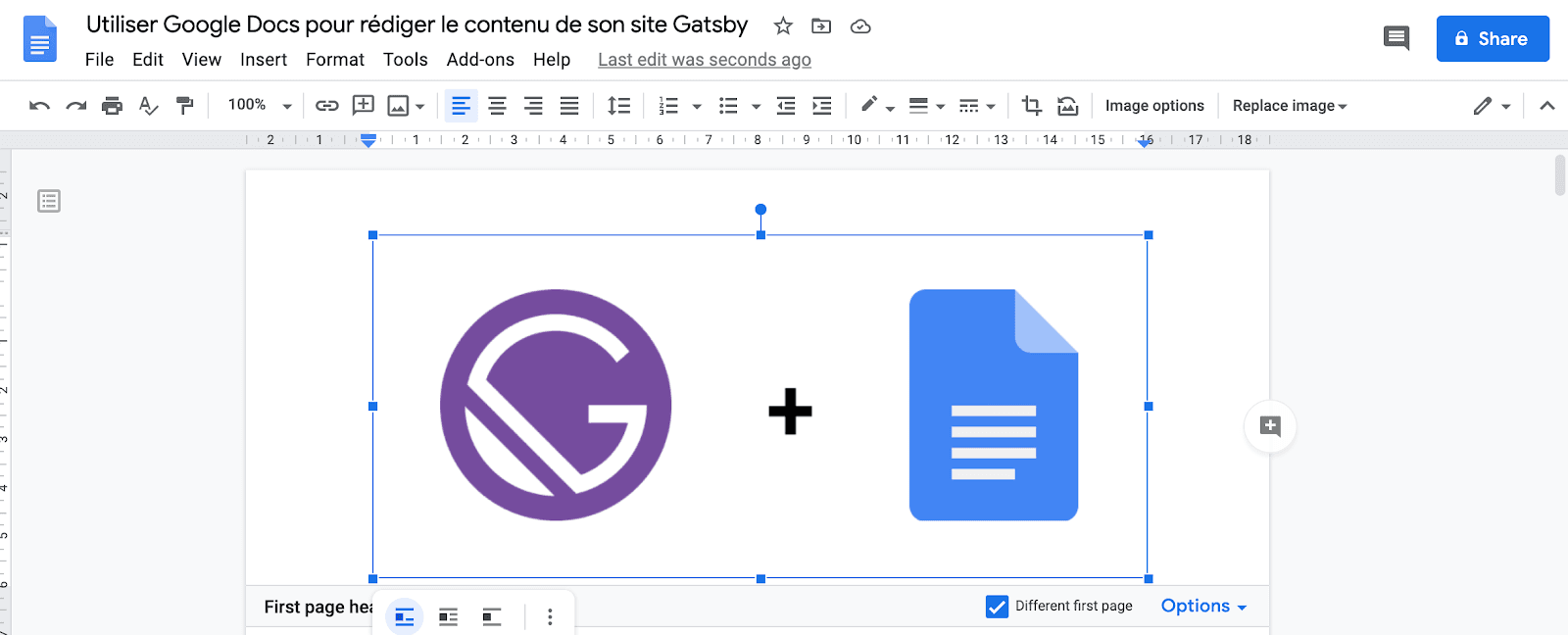Viewport: 1568px width, 635px height.
Task: Open border dash dropdown
Action: (x=977, y=106)
